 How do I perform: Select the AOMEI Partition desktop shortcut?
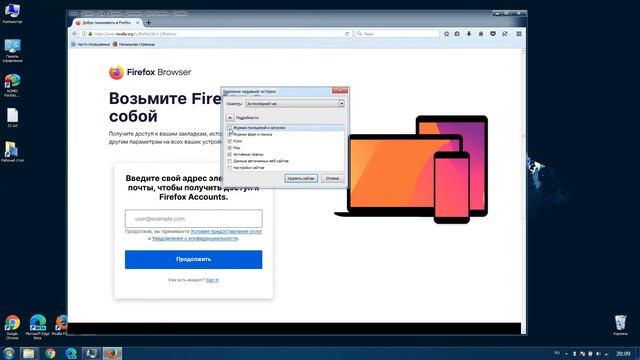12,86
